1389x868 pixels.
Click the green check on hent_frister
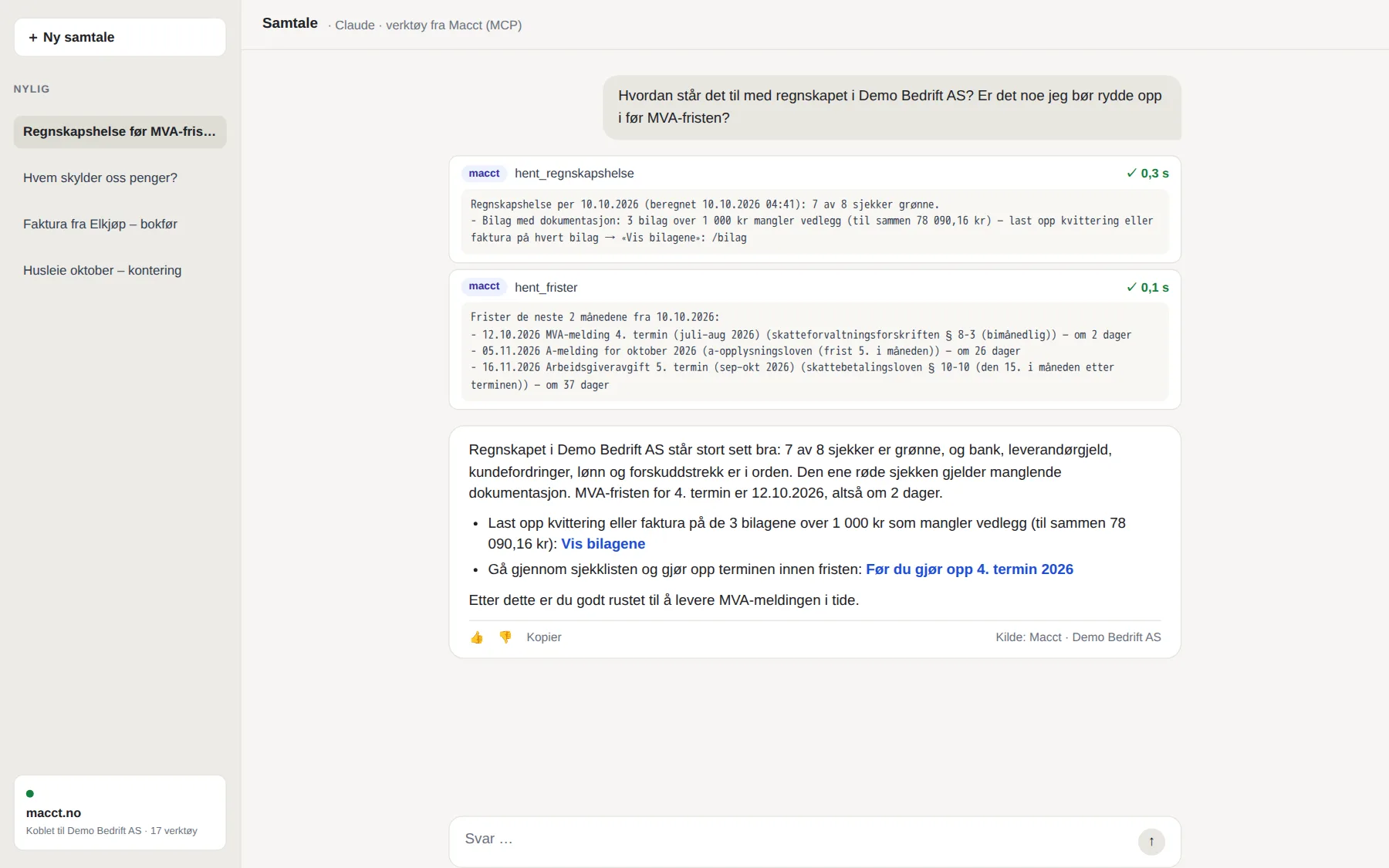click(1131, 287)
